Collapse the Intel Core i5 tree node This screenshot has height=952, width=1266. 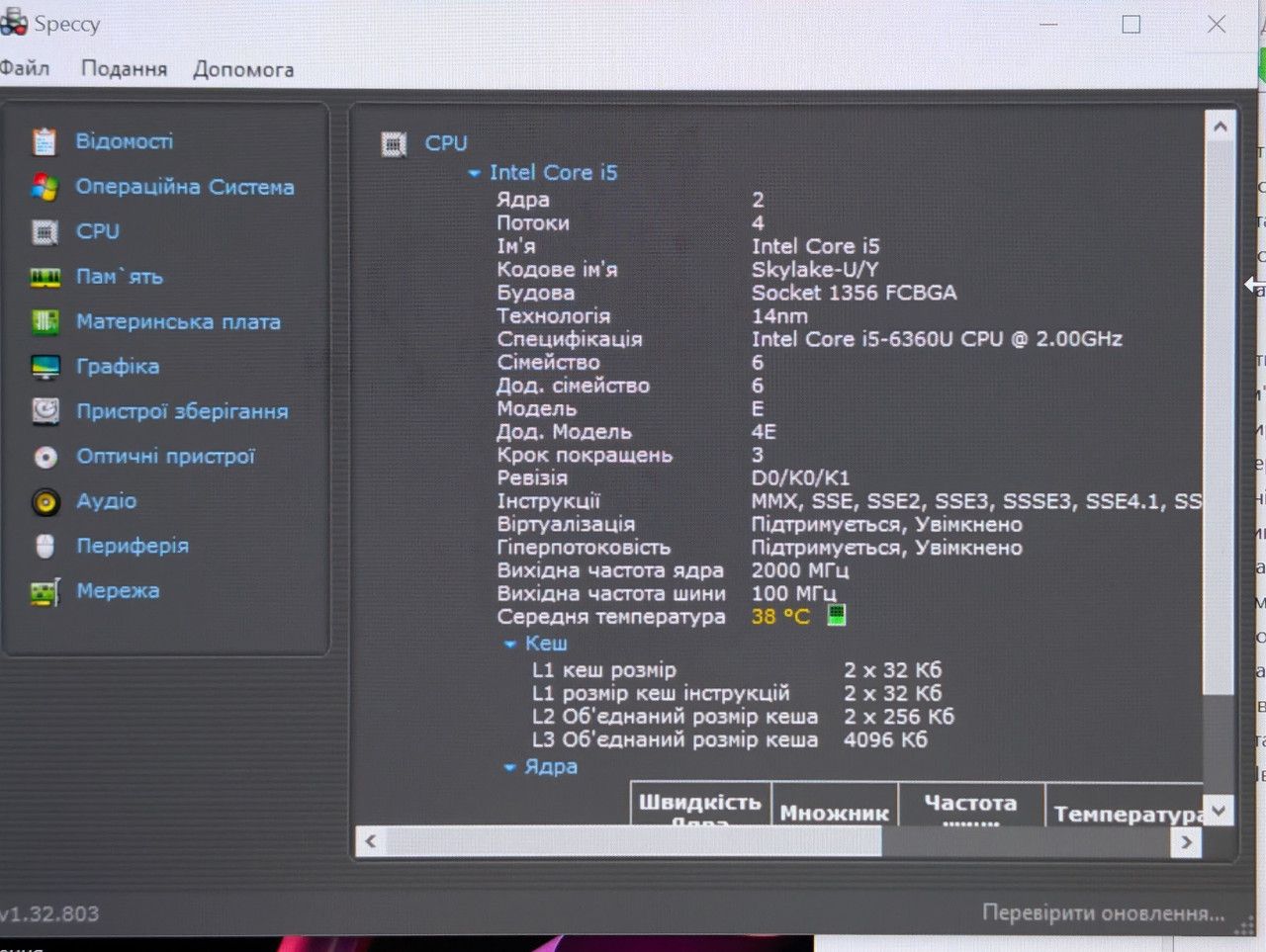pyautogui.click(x=475, y=173)
